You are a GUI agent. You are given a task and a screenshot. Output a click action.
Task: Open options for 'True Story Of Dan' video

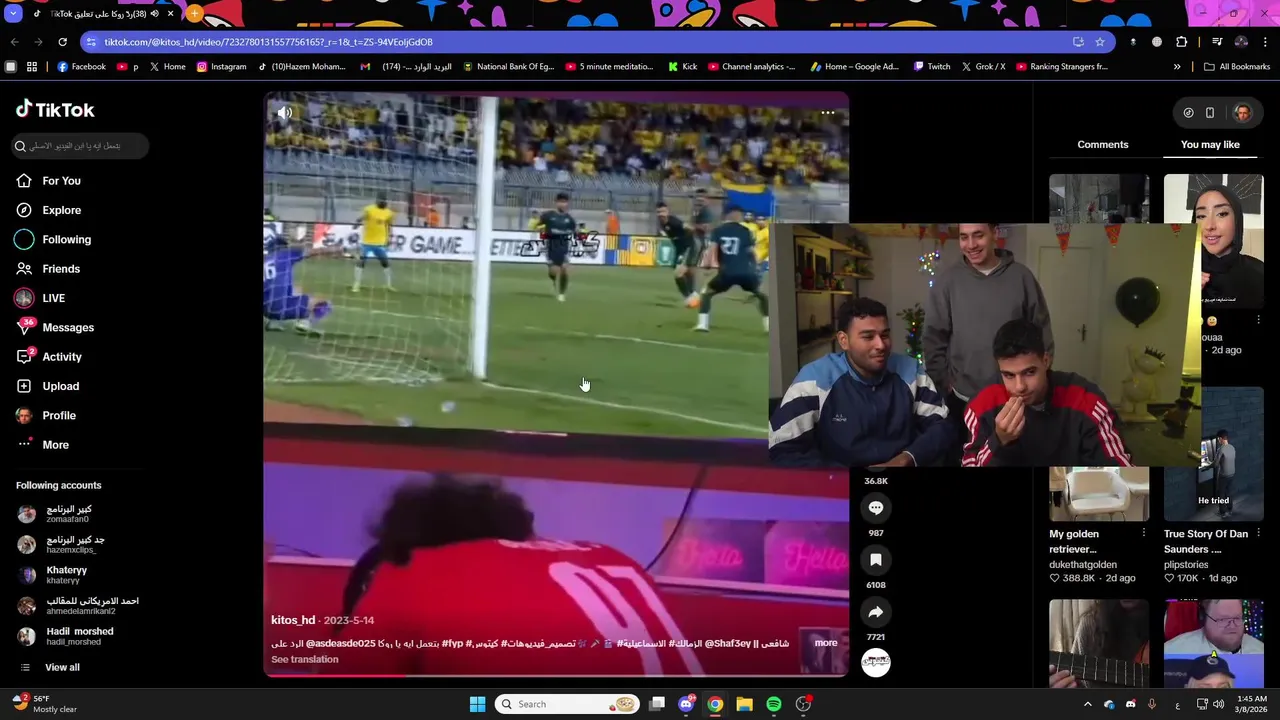(1258, 533)
